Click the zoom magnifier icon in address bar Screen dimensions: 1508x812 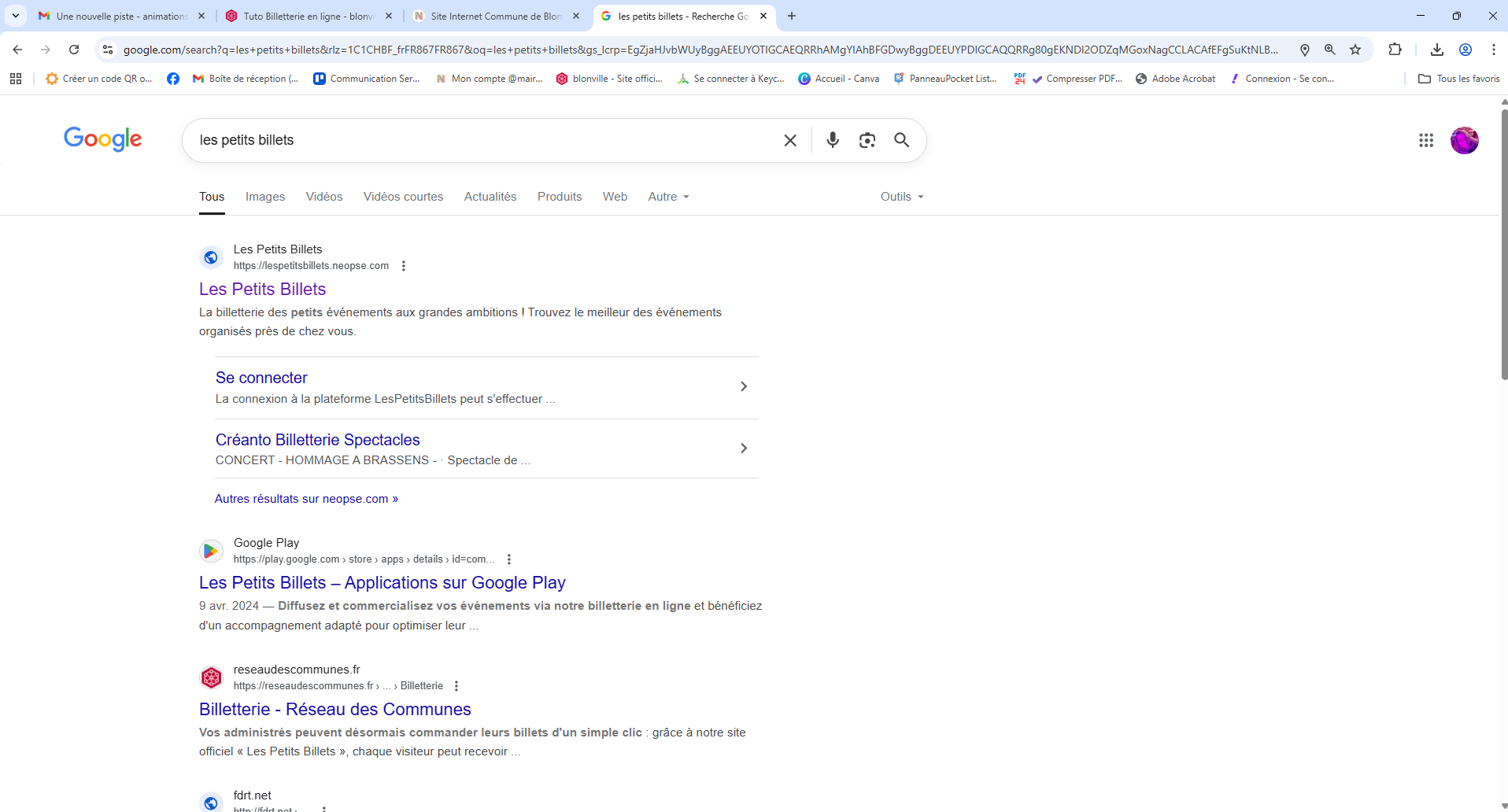coord(1329,50)
